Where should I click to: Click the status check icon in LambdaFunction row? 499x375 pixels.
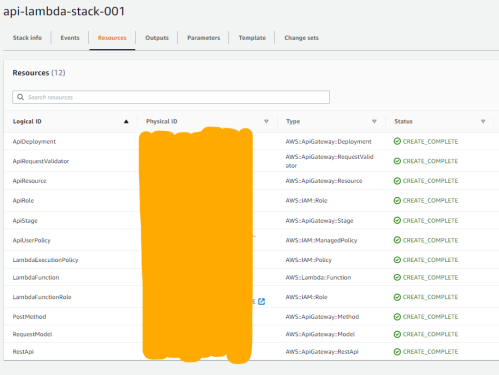(x=397, y=277)
